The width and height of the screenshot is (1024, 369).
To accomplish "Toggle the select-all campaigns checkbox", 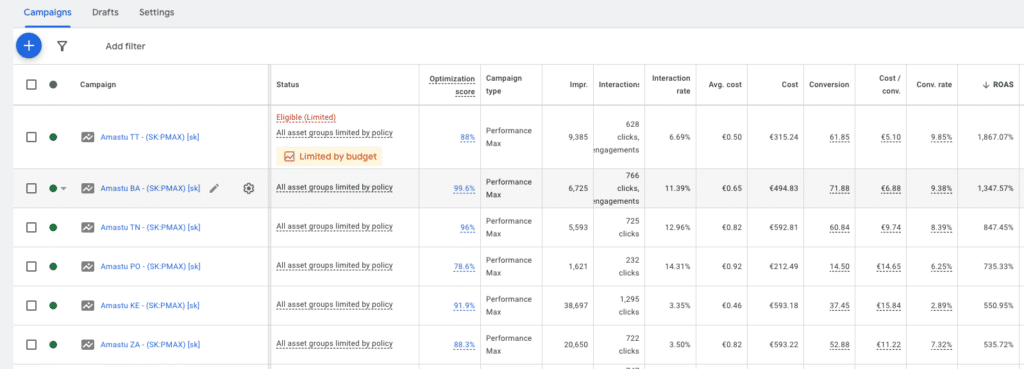I will coord(31,84).
